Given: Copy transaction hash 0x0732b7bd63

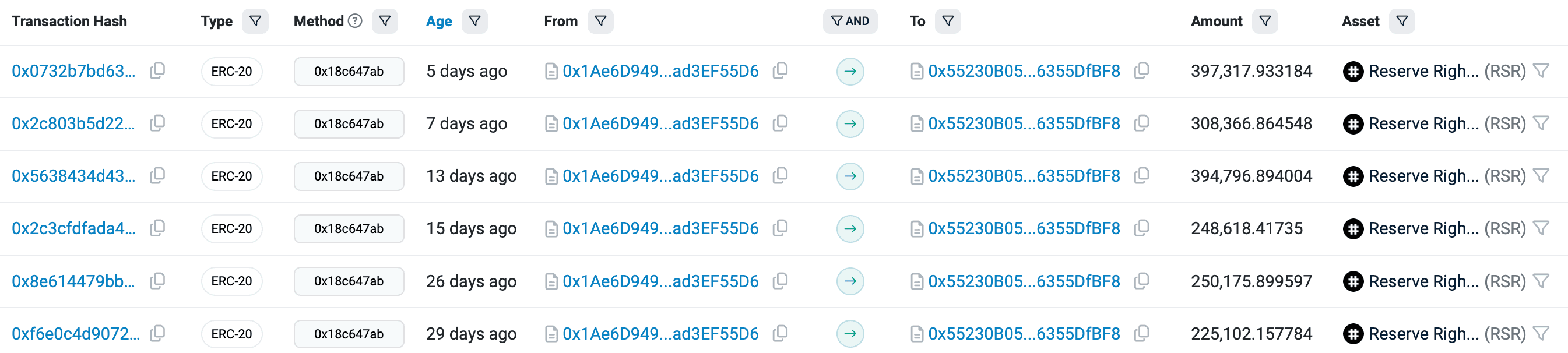Looking at the screenshot, I should click(x=157, y=71).
